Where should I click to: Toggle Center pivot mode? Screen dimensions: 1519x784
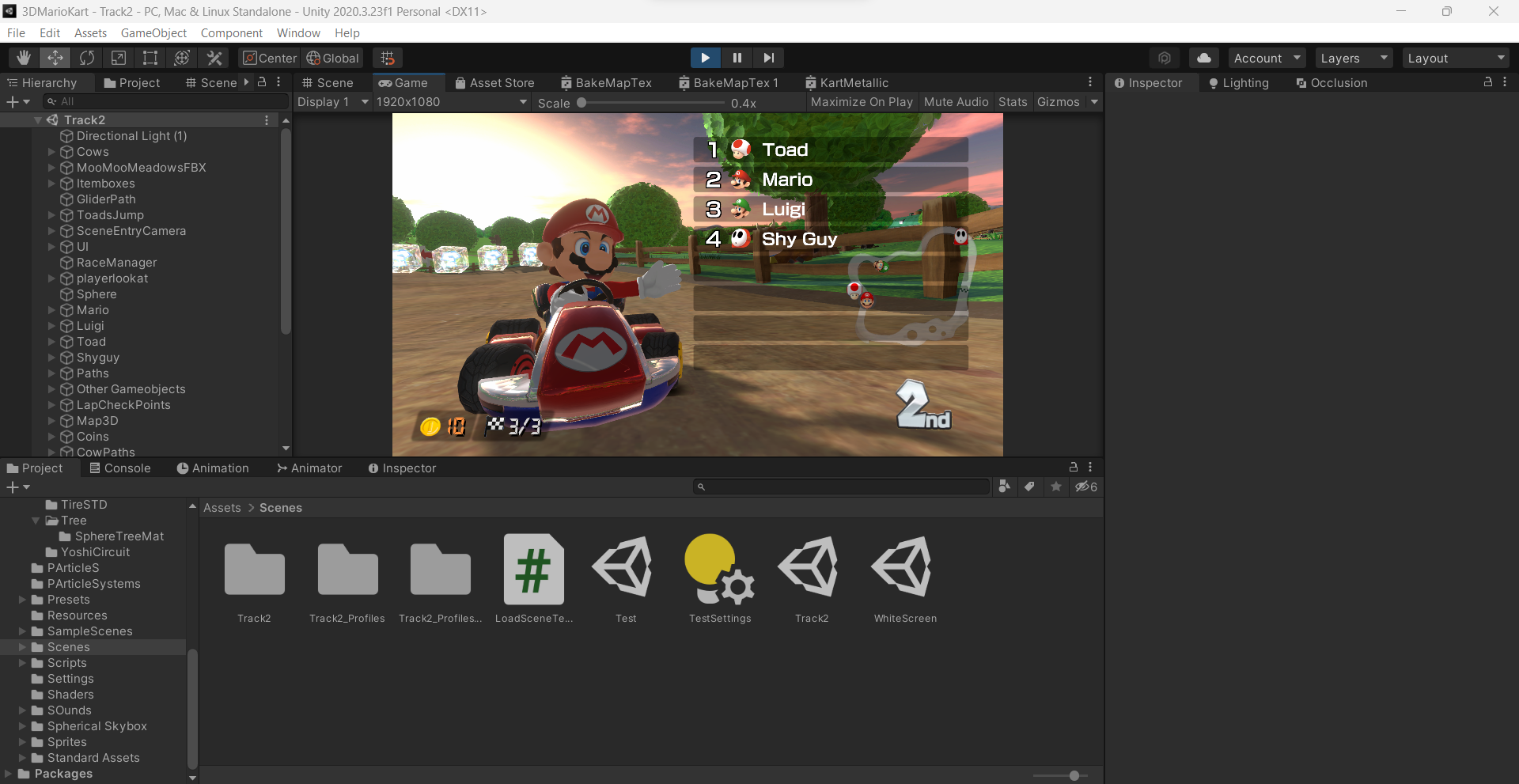[270, 58]
